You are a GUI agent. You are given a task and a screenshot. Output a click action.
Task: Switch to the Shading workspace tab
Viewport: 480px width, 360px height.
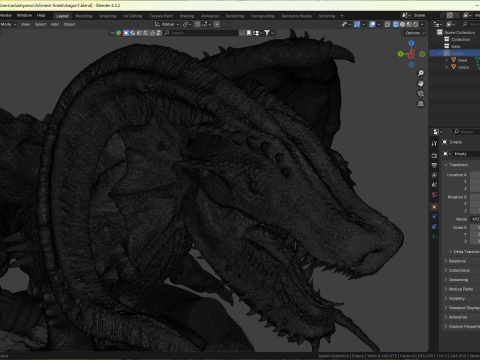[187, 16]
